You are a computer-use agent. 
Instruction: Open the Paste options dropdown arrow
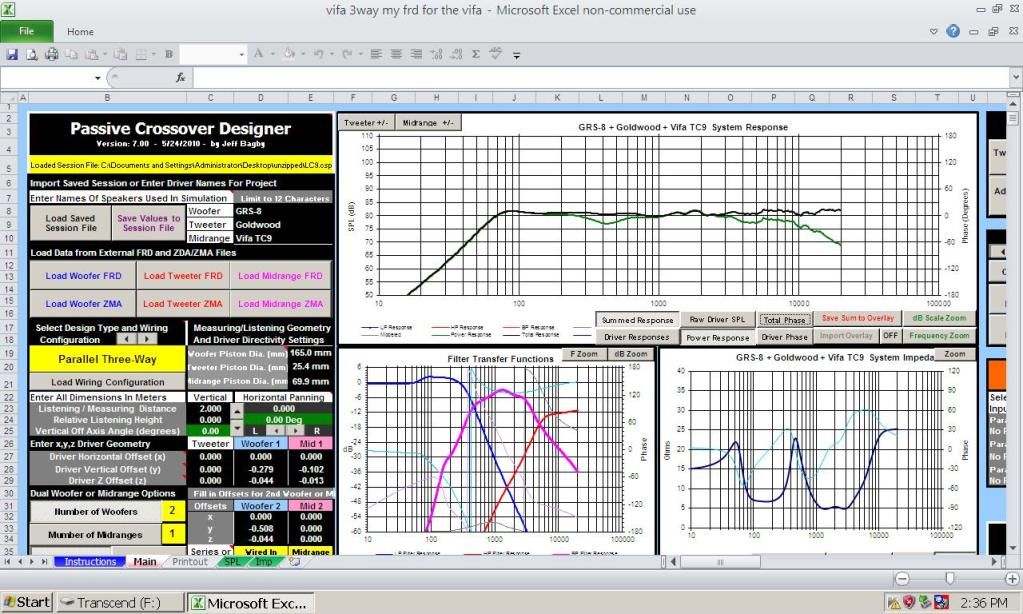coord(104,54)
